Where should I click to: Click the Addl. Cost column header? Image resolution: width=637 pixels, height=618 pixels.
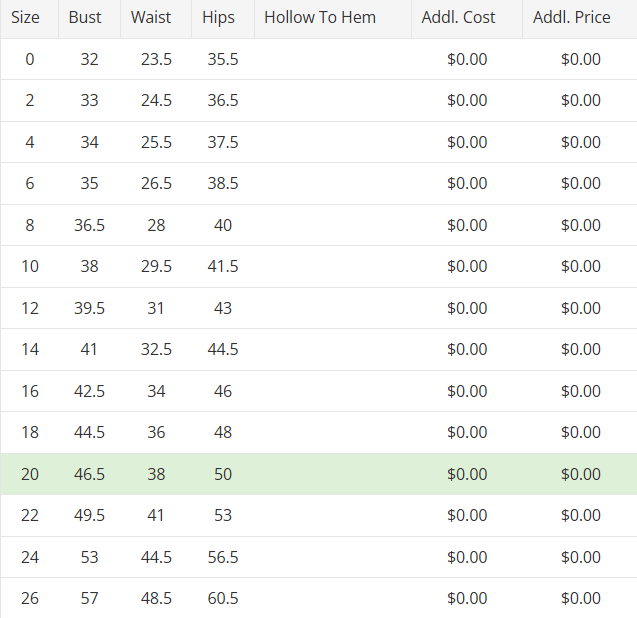459,18
